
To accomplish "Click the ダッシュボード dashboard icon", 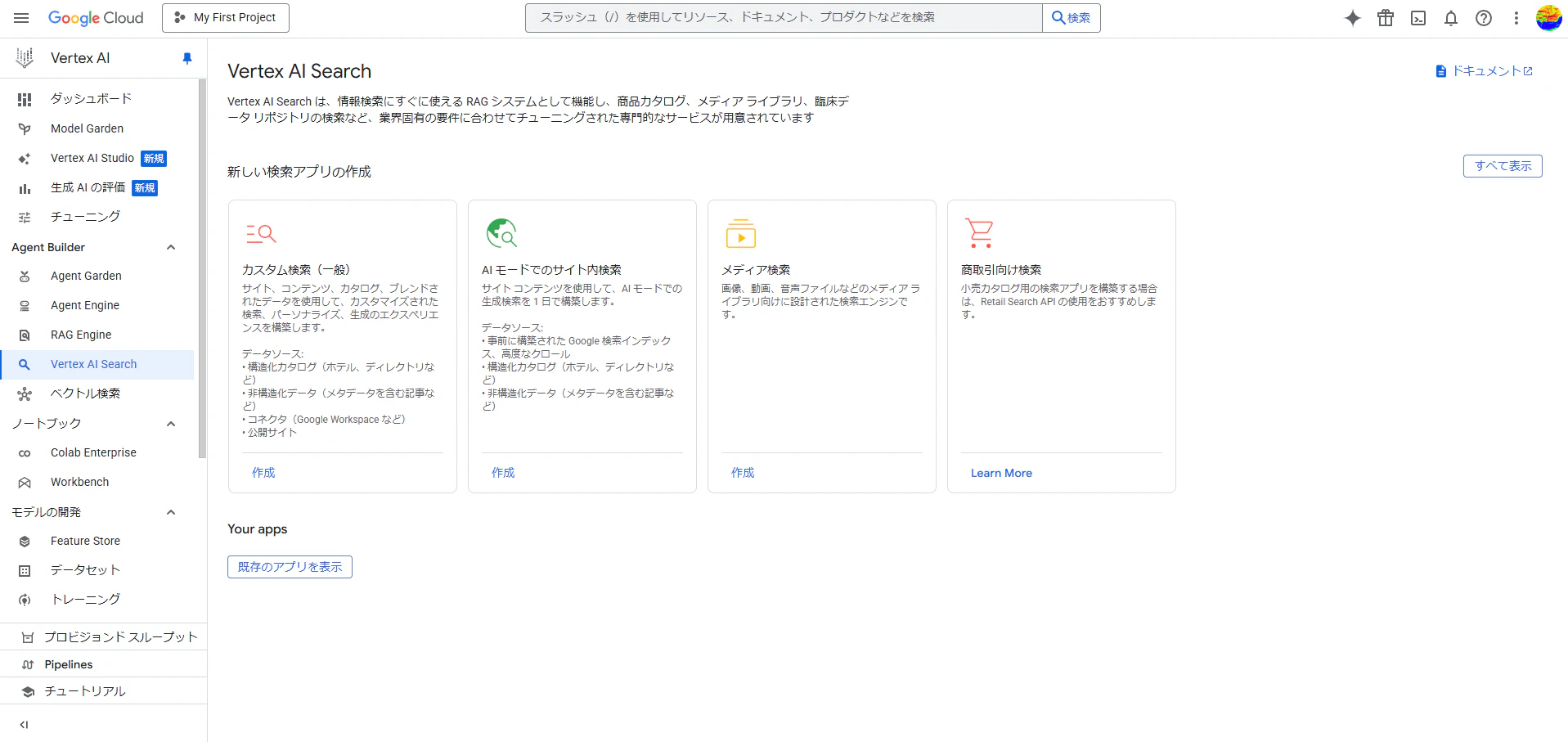I will 25,99.
